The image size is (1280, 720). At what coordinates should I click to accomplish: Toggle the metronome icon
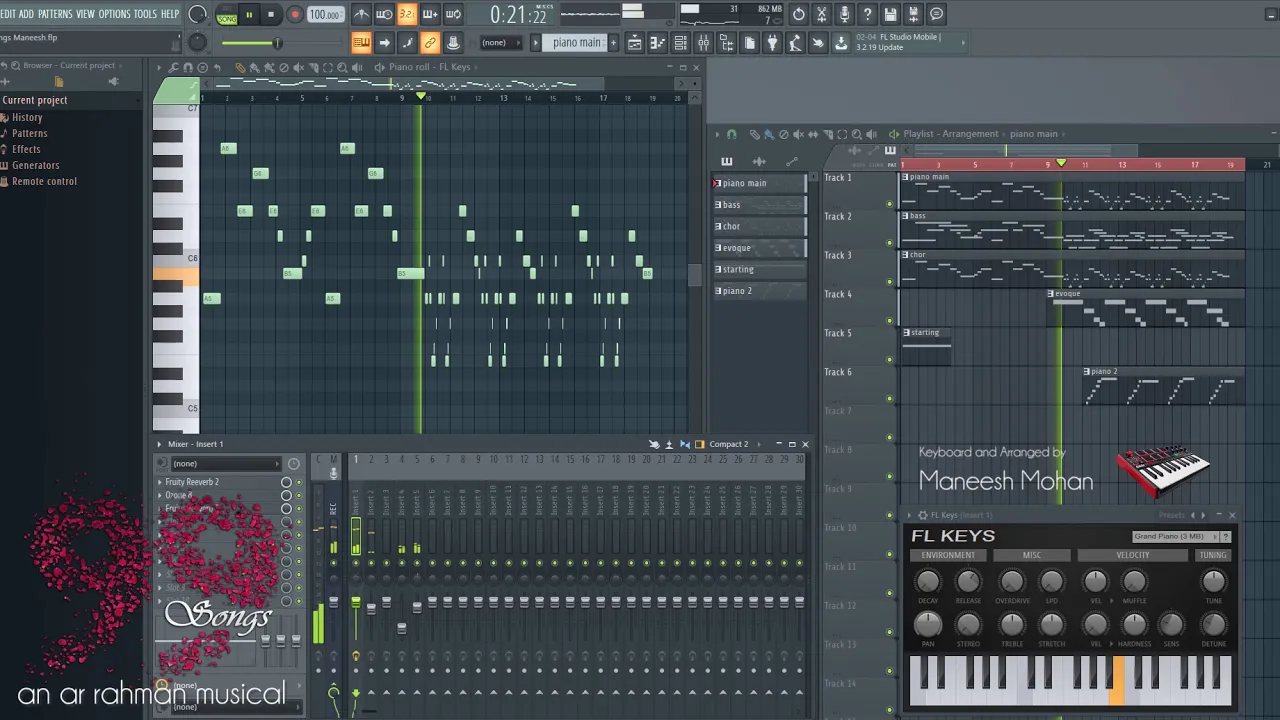click(x=361, y=14)
